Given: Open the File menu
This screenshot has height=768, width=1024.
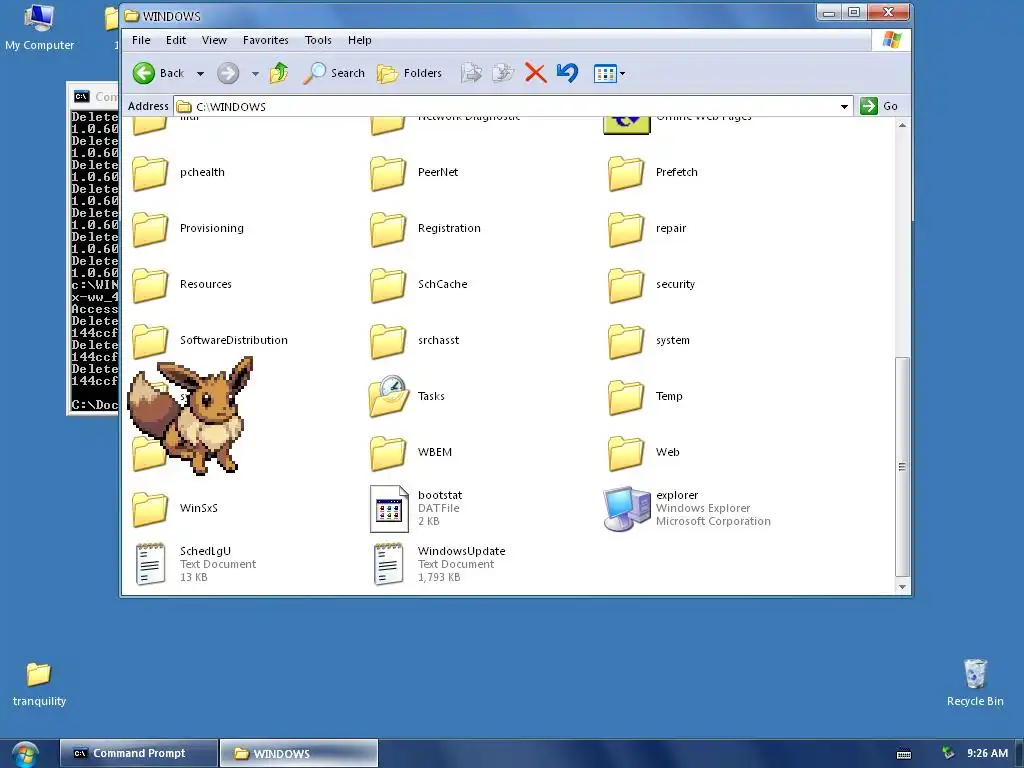Looking at the screenshot, I should (x=141, y=40).
